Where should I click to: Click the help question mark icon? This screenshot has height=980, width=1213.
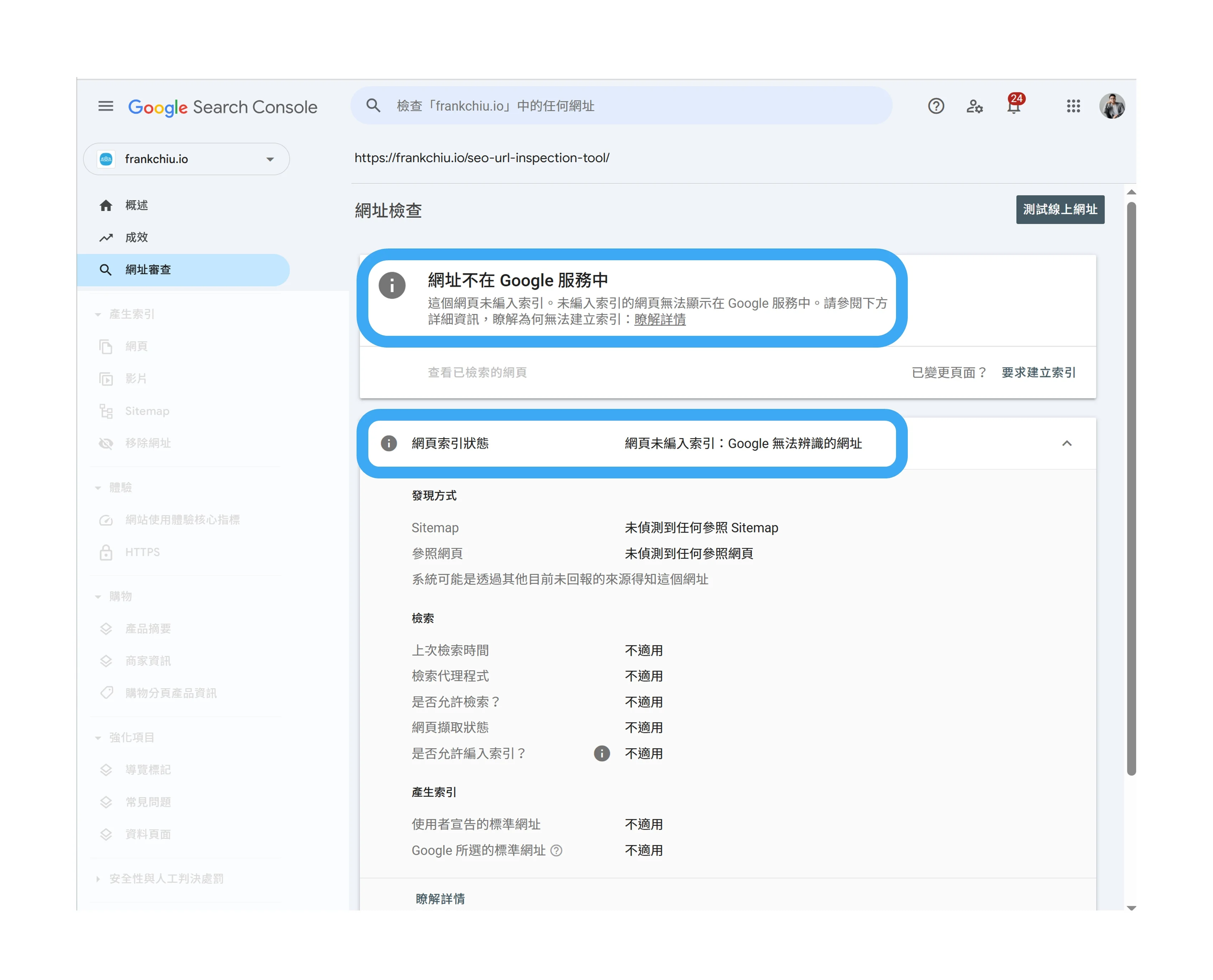(x=936, y=106)
